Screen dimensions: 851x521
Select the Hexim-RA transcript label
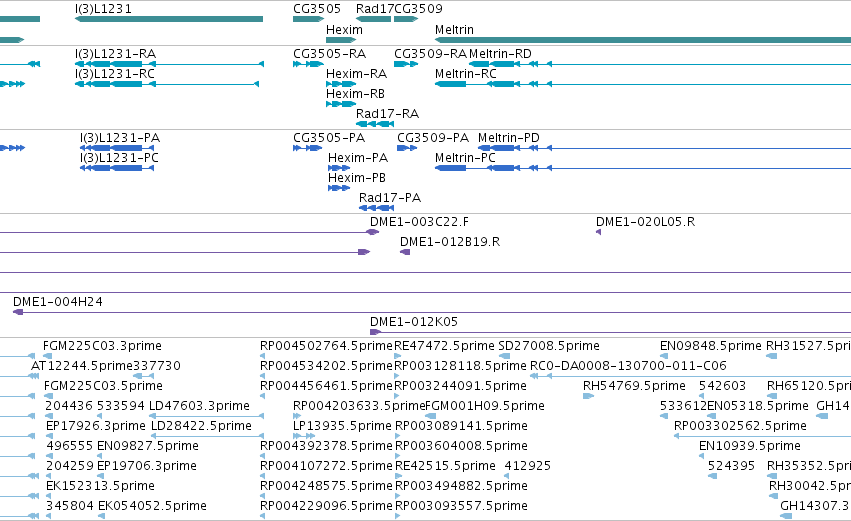pyautogui.click(x=357, y=74)
